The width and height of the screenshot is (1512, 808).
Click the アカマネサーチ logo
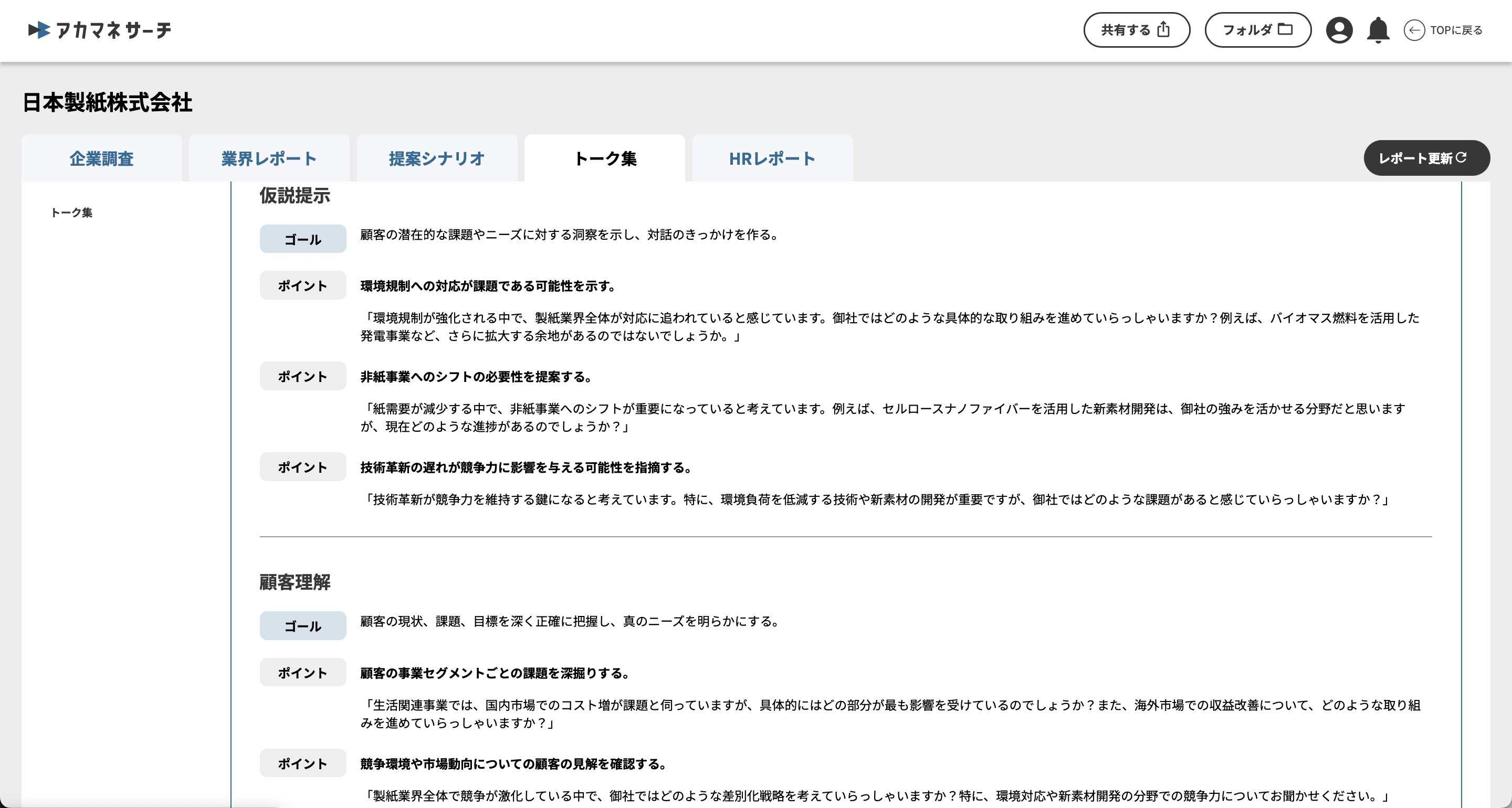tap(100, 30)
